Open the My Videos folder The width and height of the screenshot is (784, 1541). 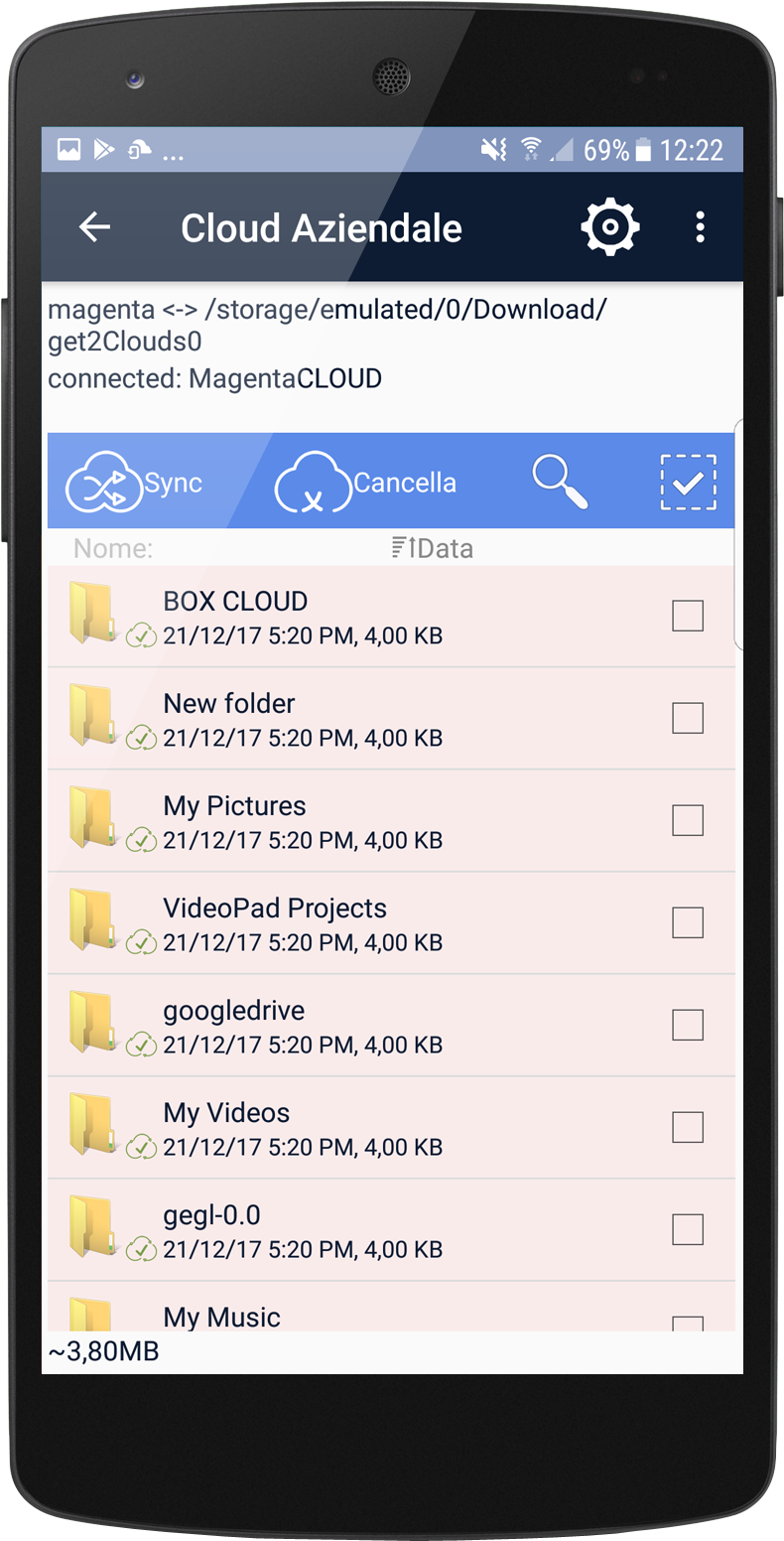(391, 1128)
